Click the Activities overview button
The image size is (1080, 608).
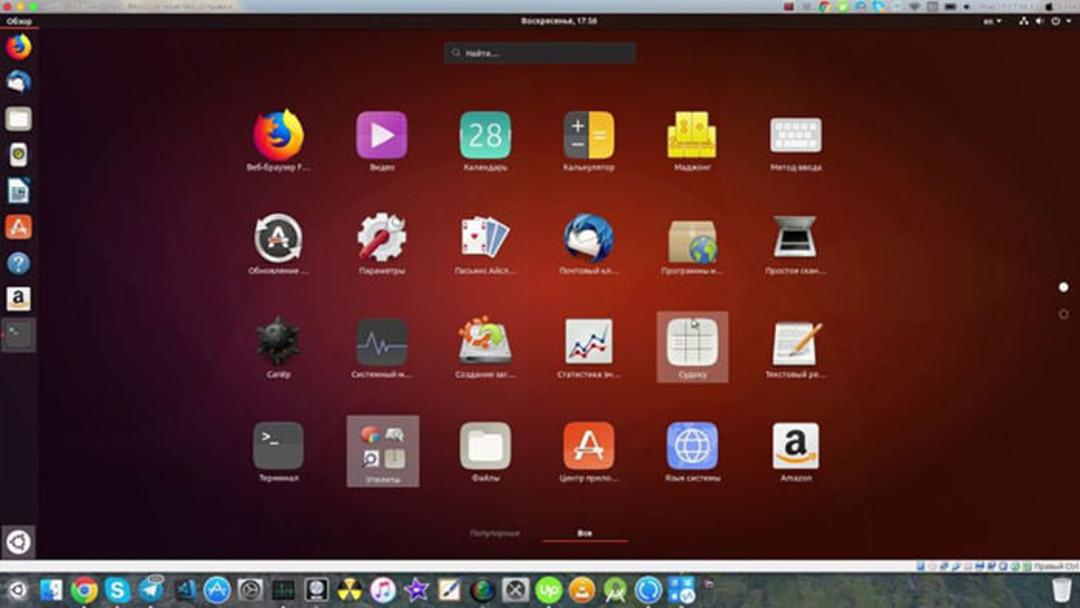pos(19,21)
